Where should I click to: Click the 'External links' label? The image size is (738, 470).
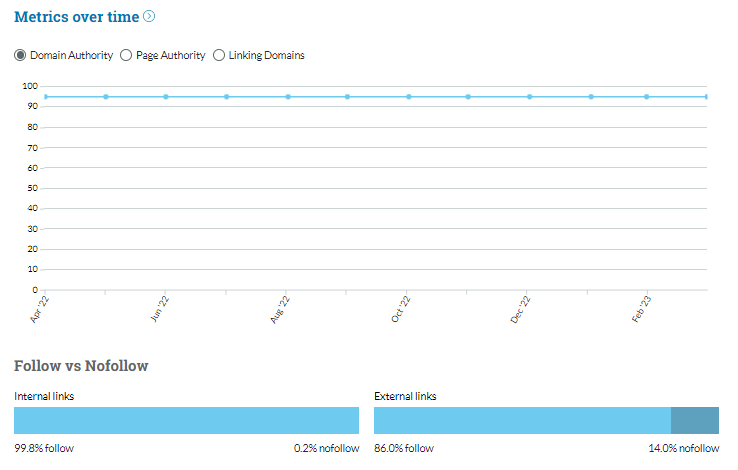(405, 397)
